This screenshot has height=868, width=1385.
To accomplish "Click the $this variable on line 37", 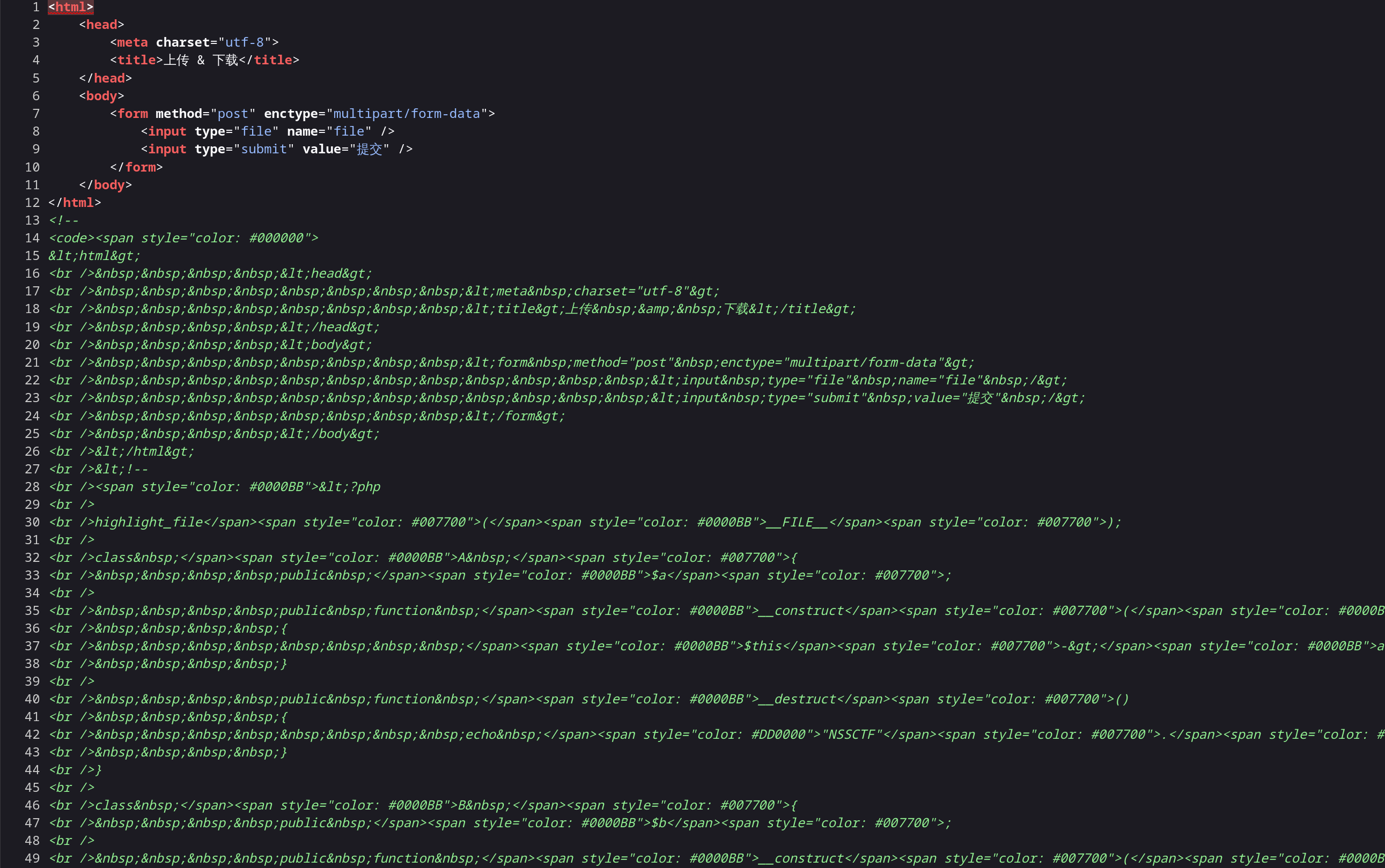I will 763,647.
